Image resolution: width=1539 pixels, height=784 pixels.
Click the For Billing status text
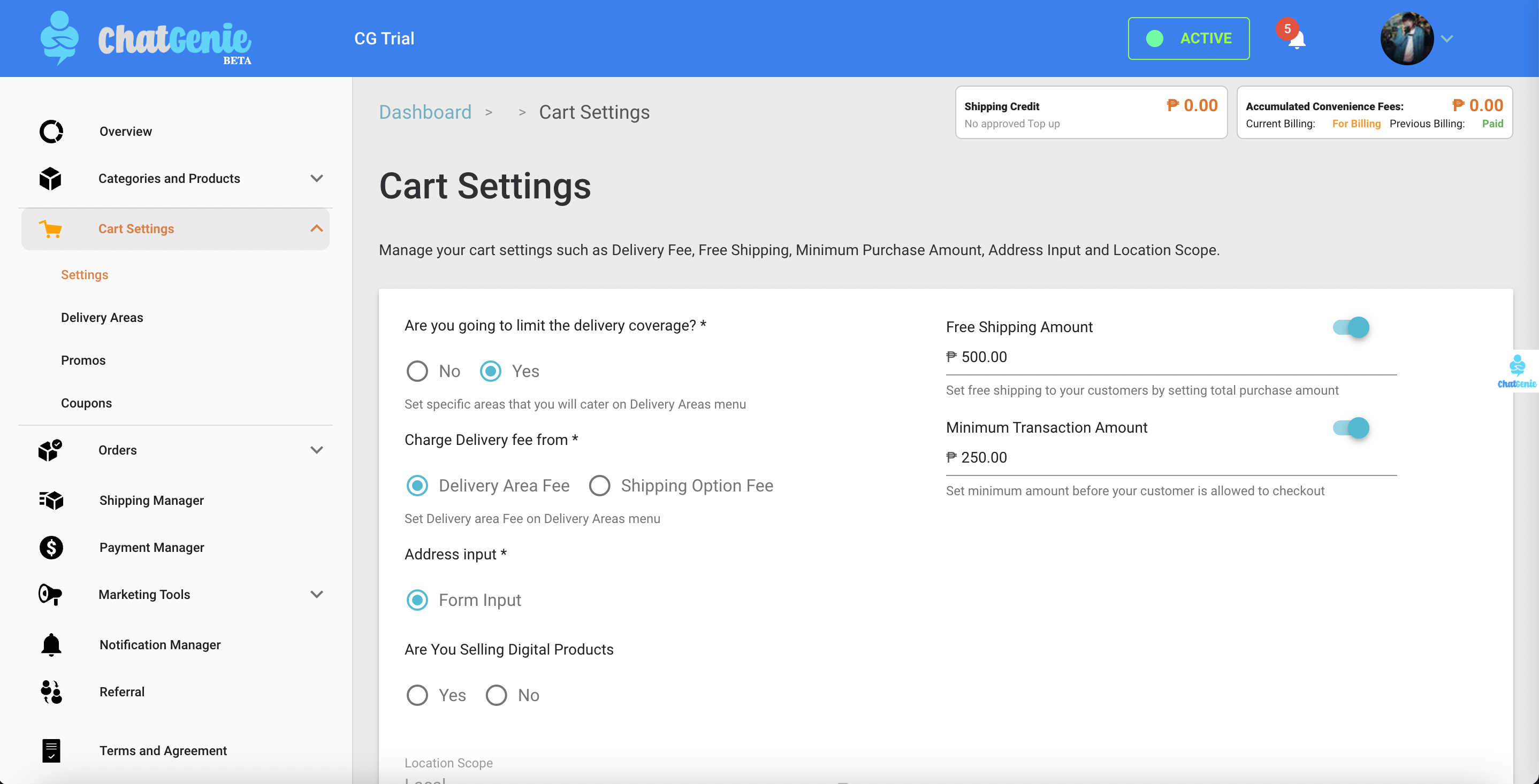point(1356,124)
